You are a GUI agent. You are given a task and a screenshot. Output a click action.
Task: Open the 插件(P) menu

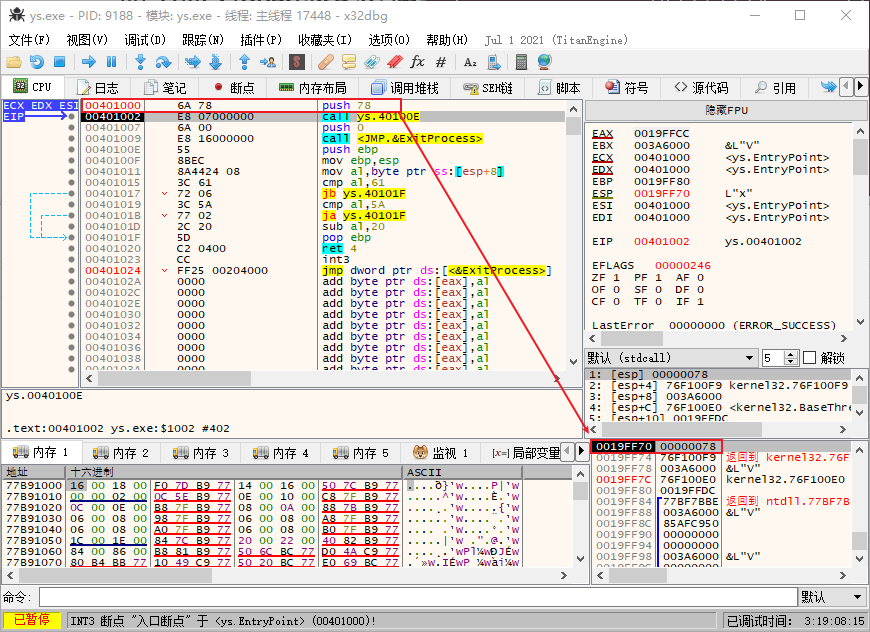pyautogui.click(x=261, y=40)
